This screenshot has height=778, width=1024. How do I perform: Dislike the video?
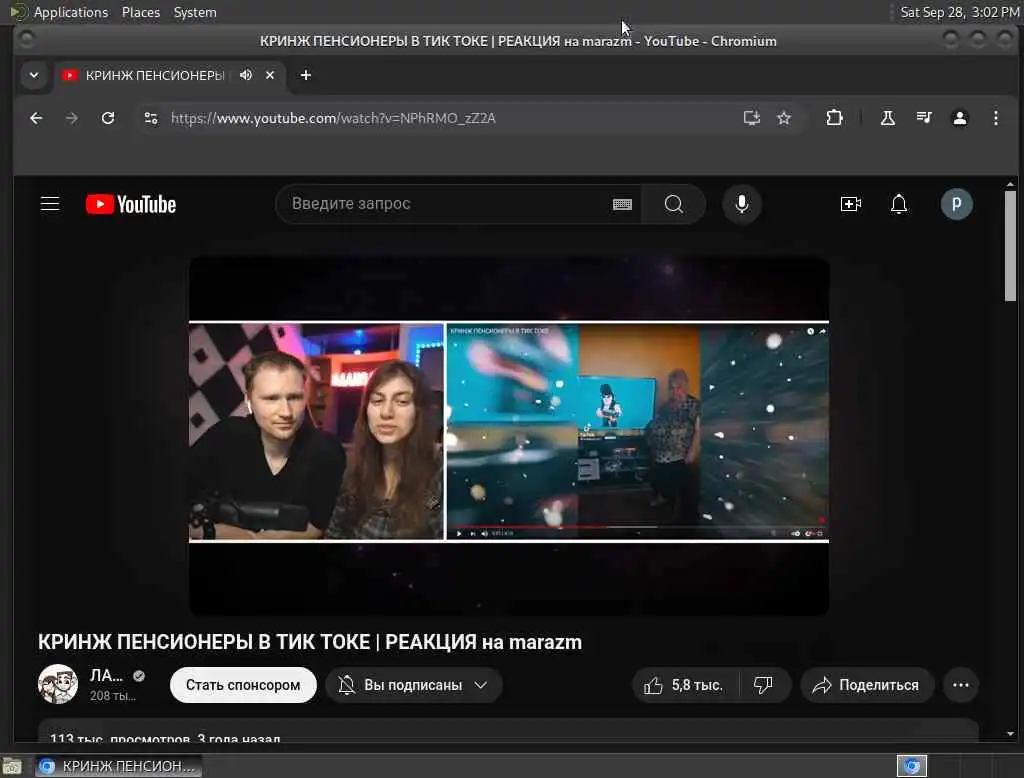[x=763, y=685]
